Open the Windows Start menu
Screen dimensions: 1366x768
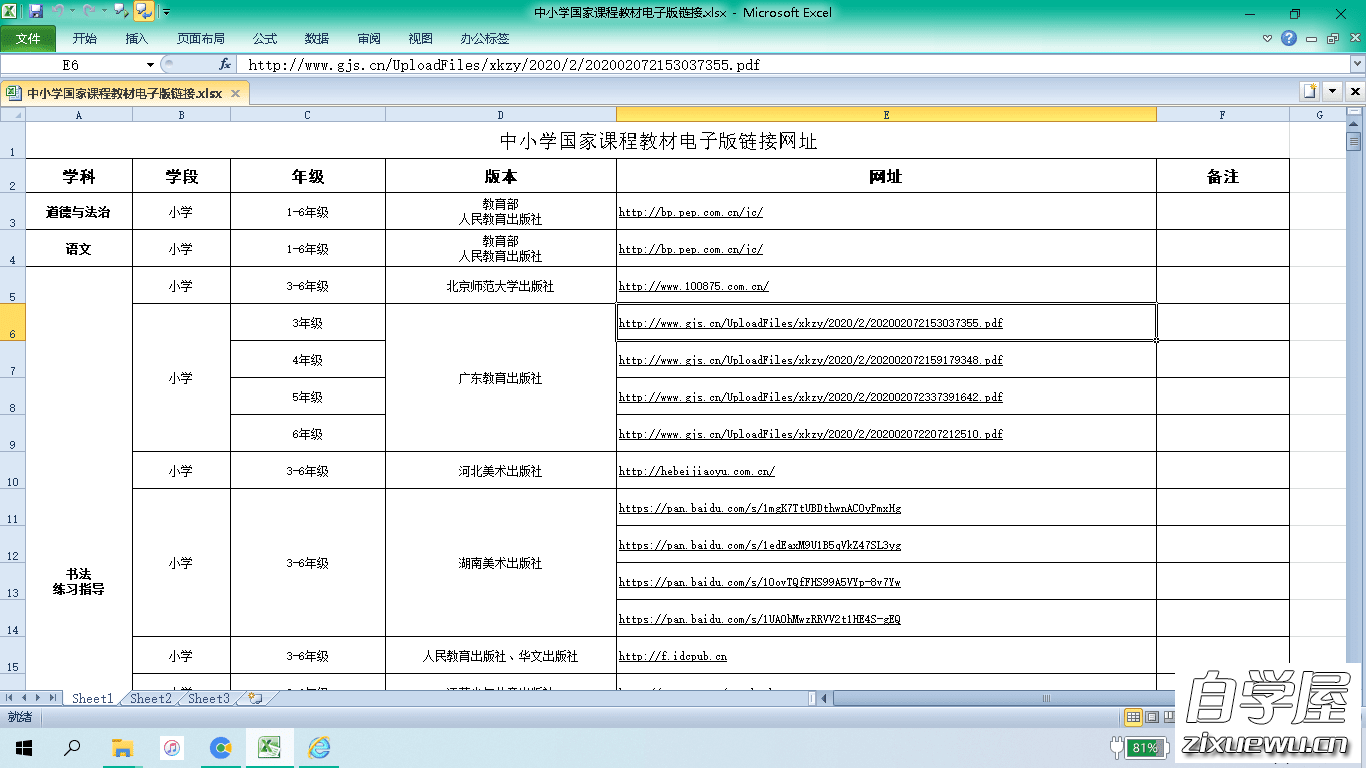(x=23, y=747)
